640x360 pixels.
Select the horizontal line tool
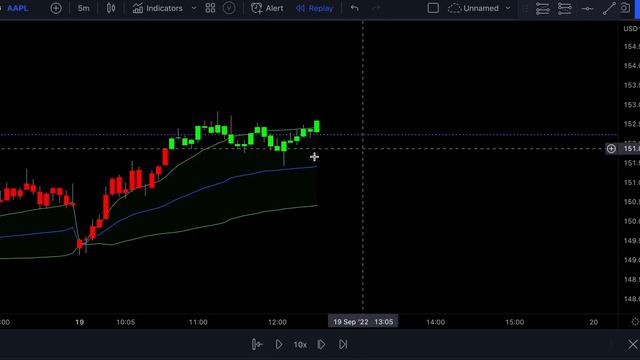click(587, 9)
